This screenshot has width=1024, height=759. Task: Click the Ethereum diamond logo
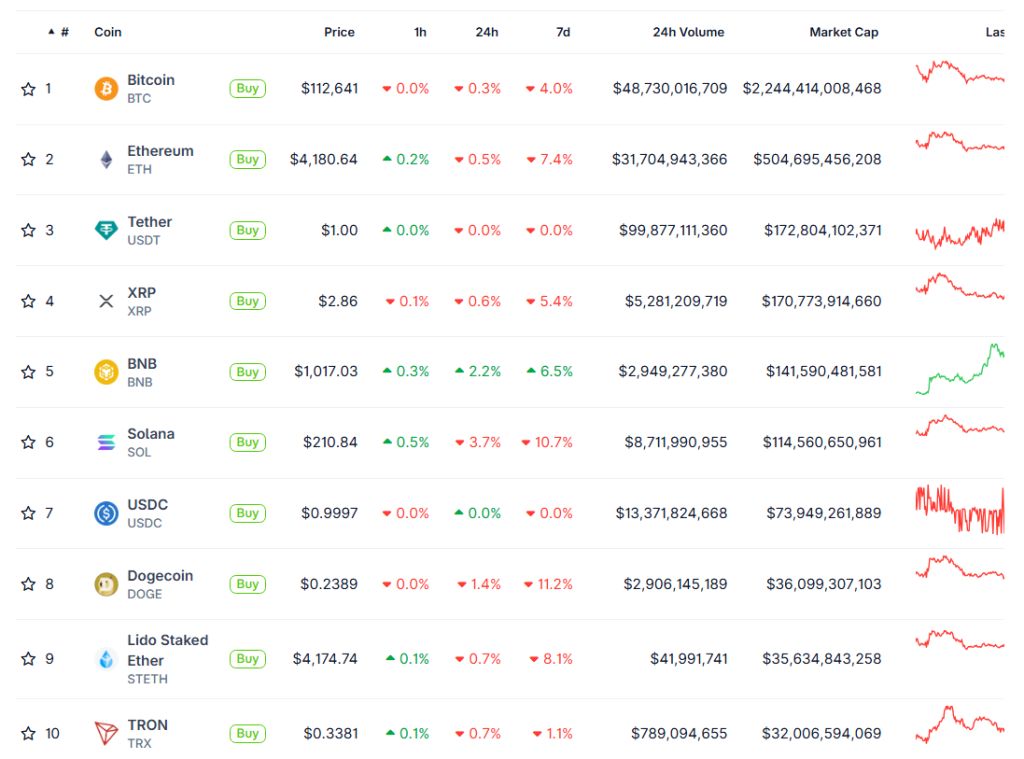point(106,159)
